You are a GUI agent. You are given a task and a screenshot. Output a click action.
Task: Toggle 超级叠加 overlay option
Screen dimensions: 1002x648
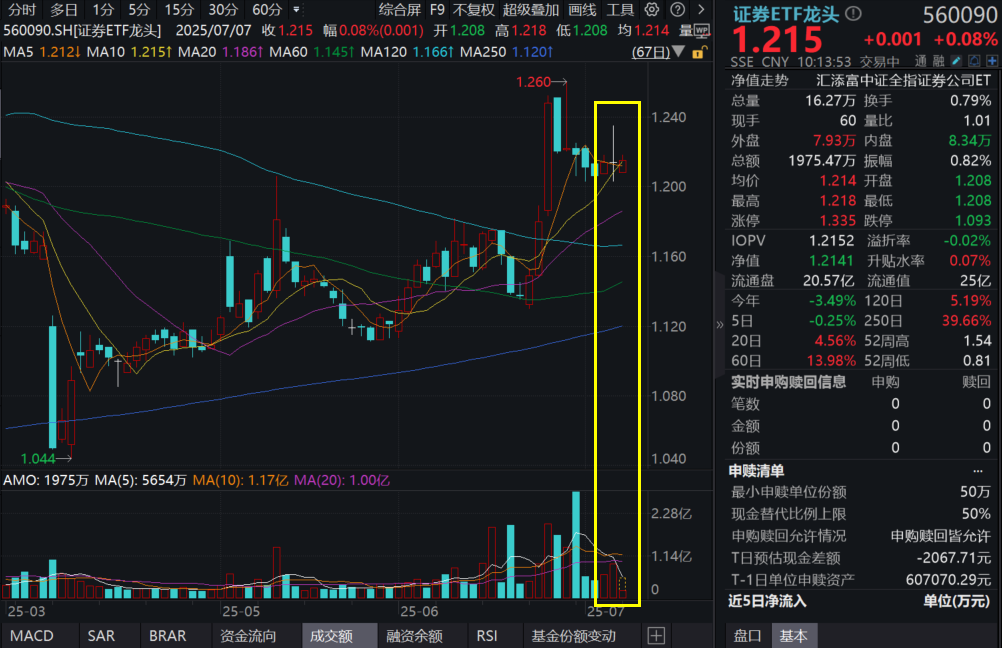coord(531,10)
